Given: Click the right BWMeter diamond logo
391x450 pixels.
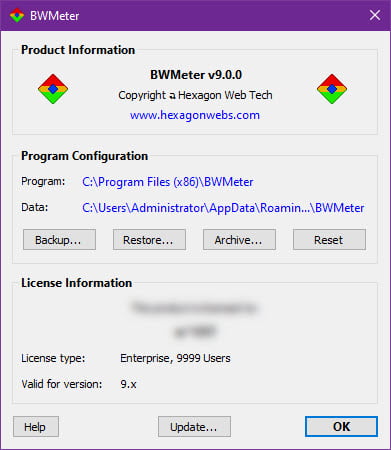Looking at the screenshot, I should [x=332, y=89].
